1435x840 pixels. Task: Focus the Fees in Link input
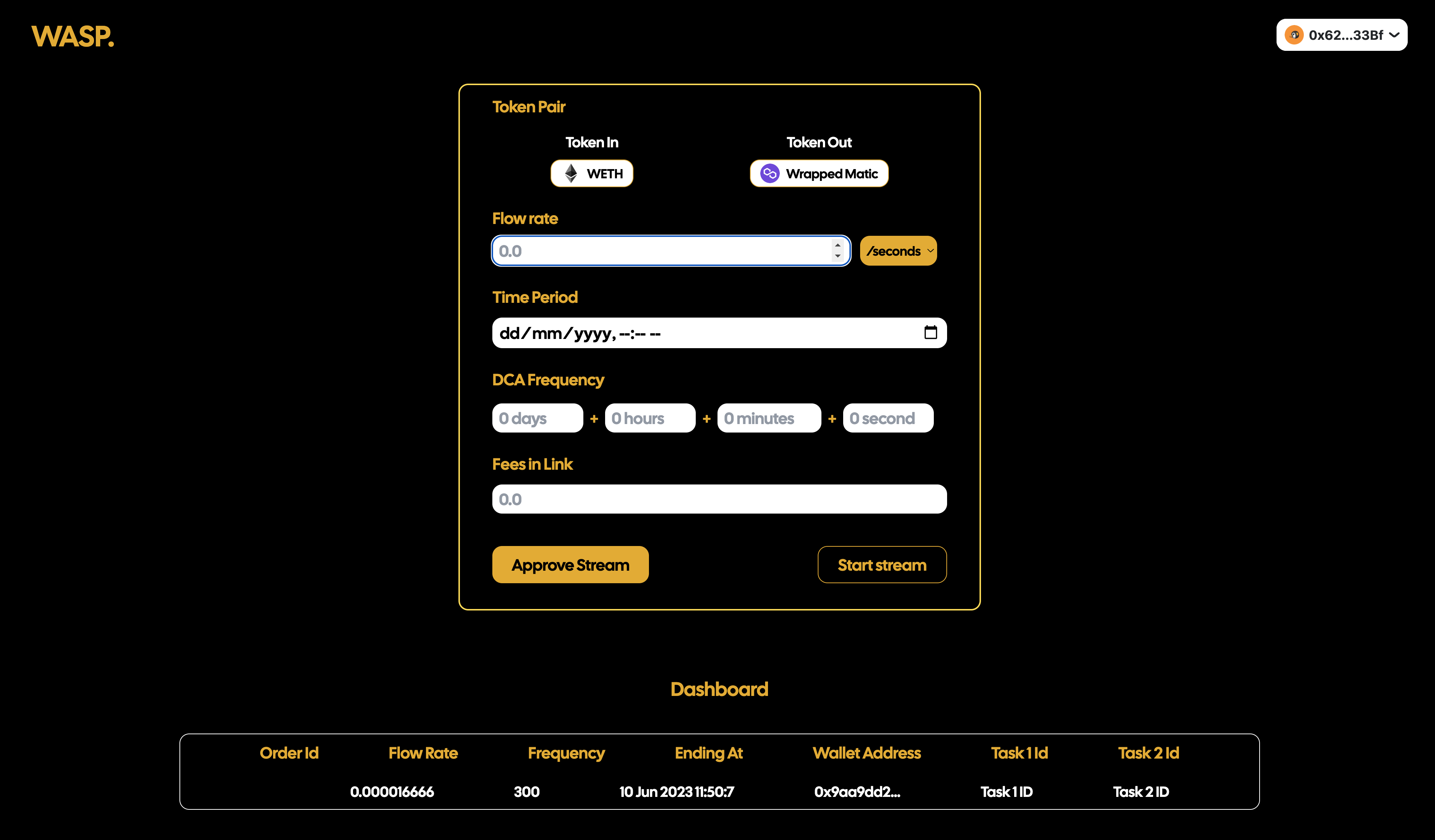pos(719,499)
